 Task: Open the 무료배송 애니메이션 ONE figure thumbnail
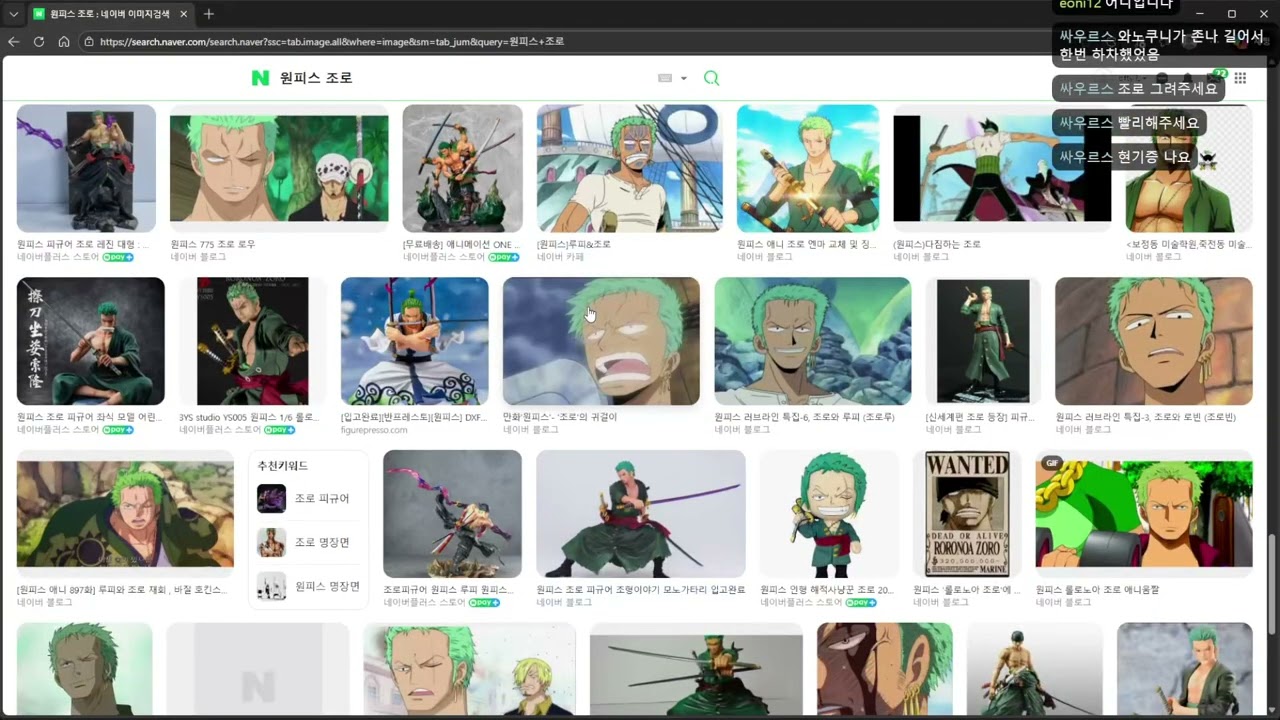(x=462, y=168)
